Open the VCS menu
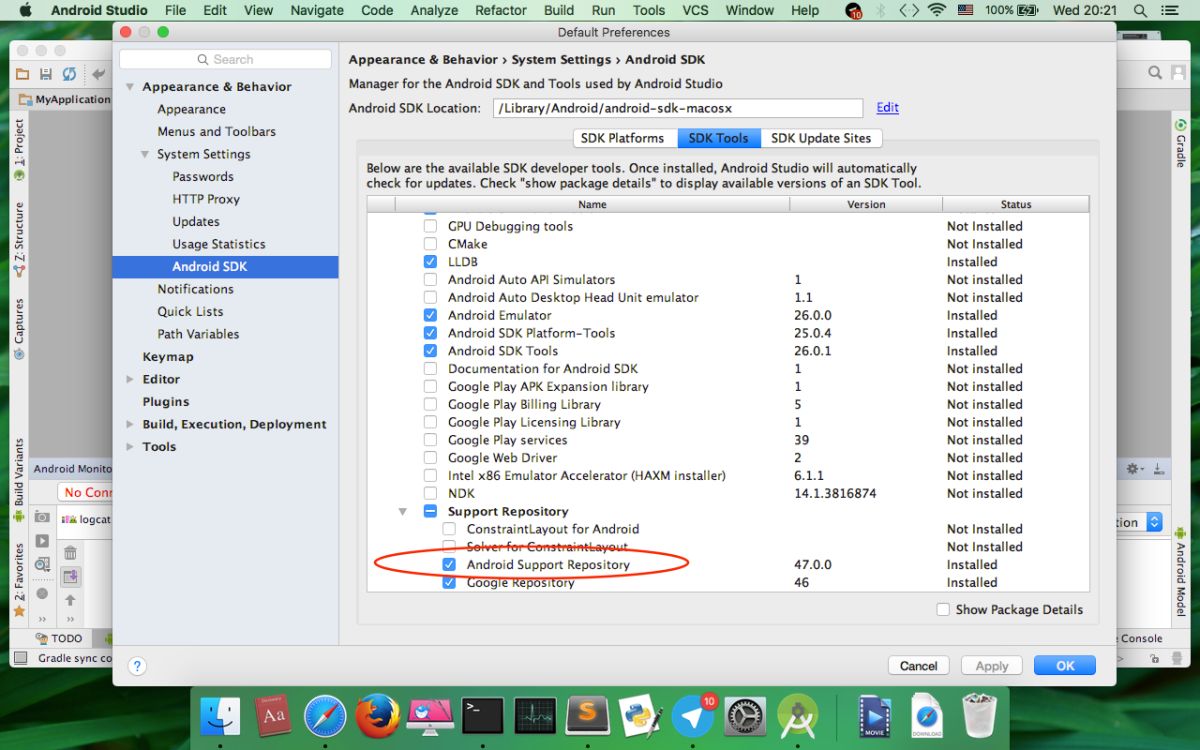Screen dimensions: 1200x750 point(695,10)
